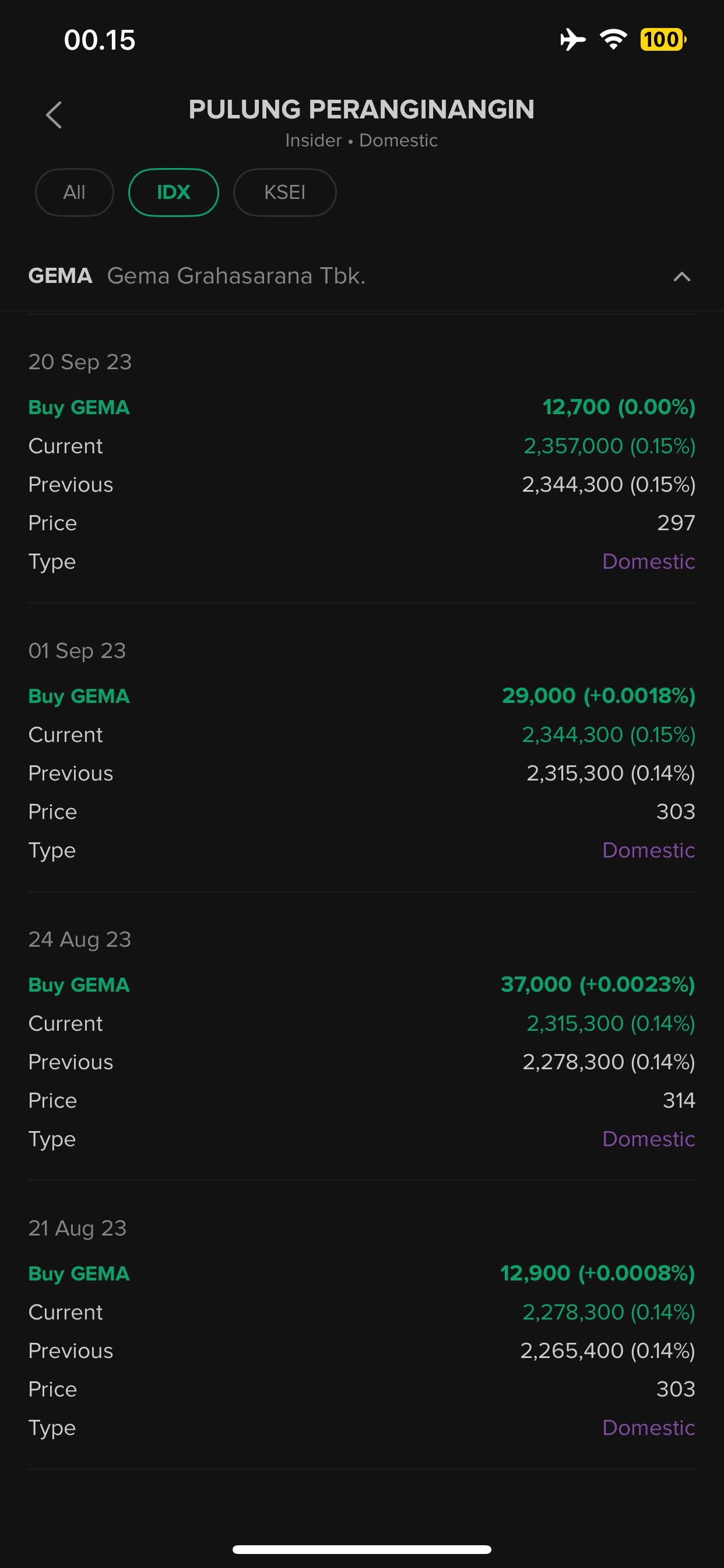Screen dimensions: 724x1568
Task: Tap the PULUNG PERANGINANGIN title
Action: click(x=361, y=110)
